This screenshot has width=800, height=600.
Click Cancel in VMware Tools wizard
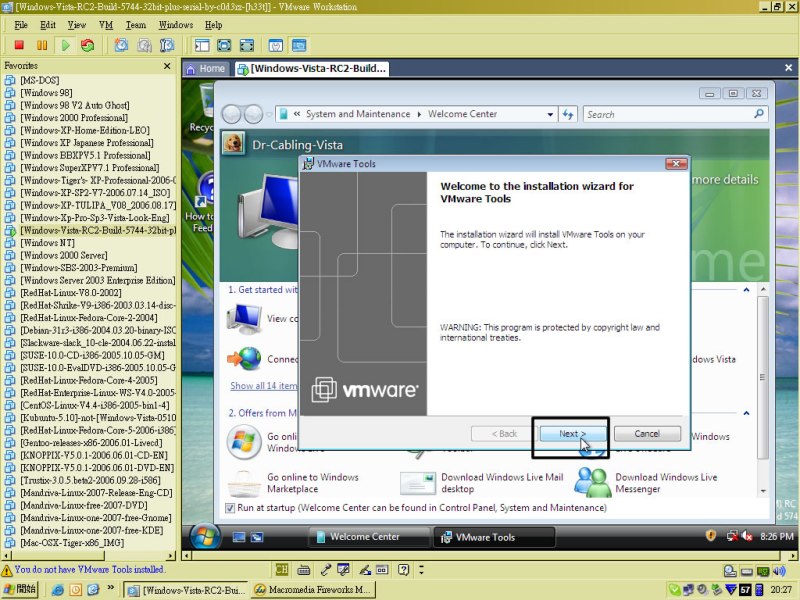[x=647, y=434]
